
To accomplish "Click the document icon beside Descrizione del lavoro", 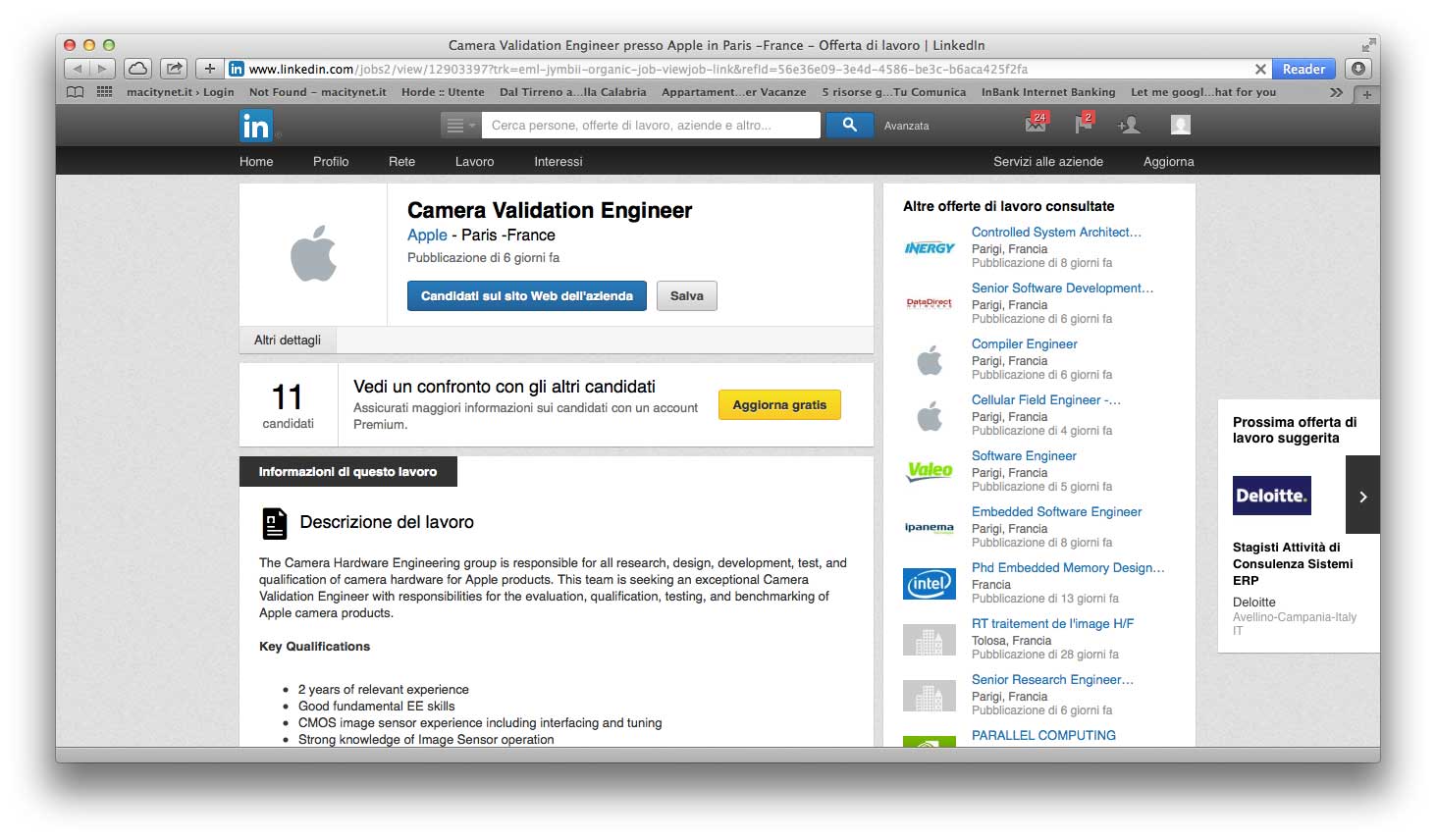I will click(275, 523).
